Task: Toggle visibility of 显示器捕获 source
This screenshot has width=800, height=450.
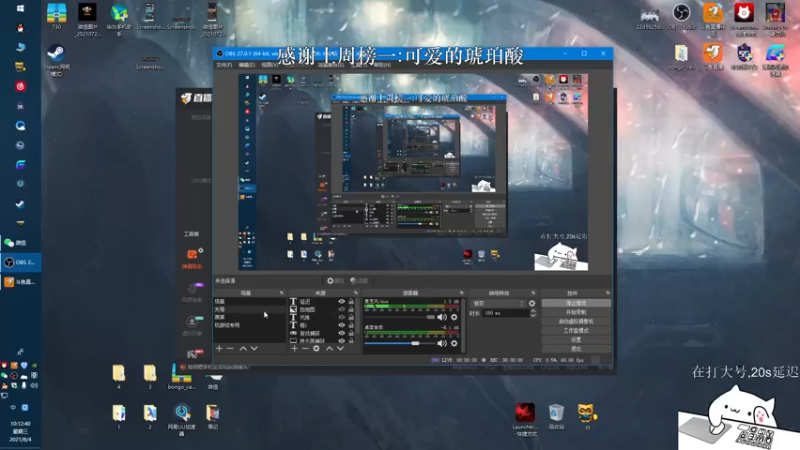Action: pyautogui.click(x=342, y=341)
